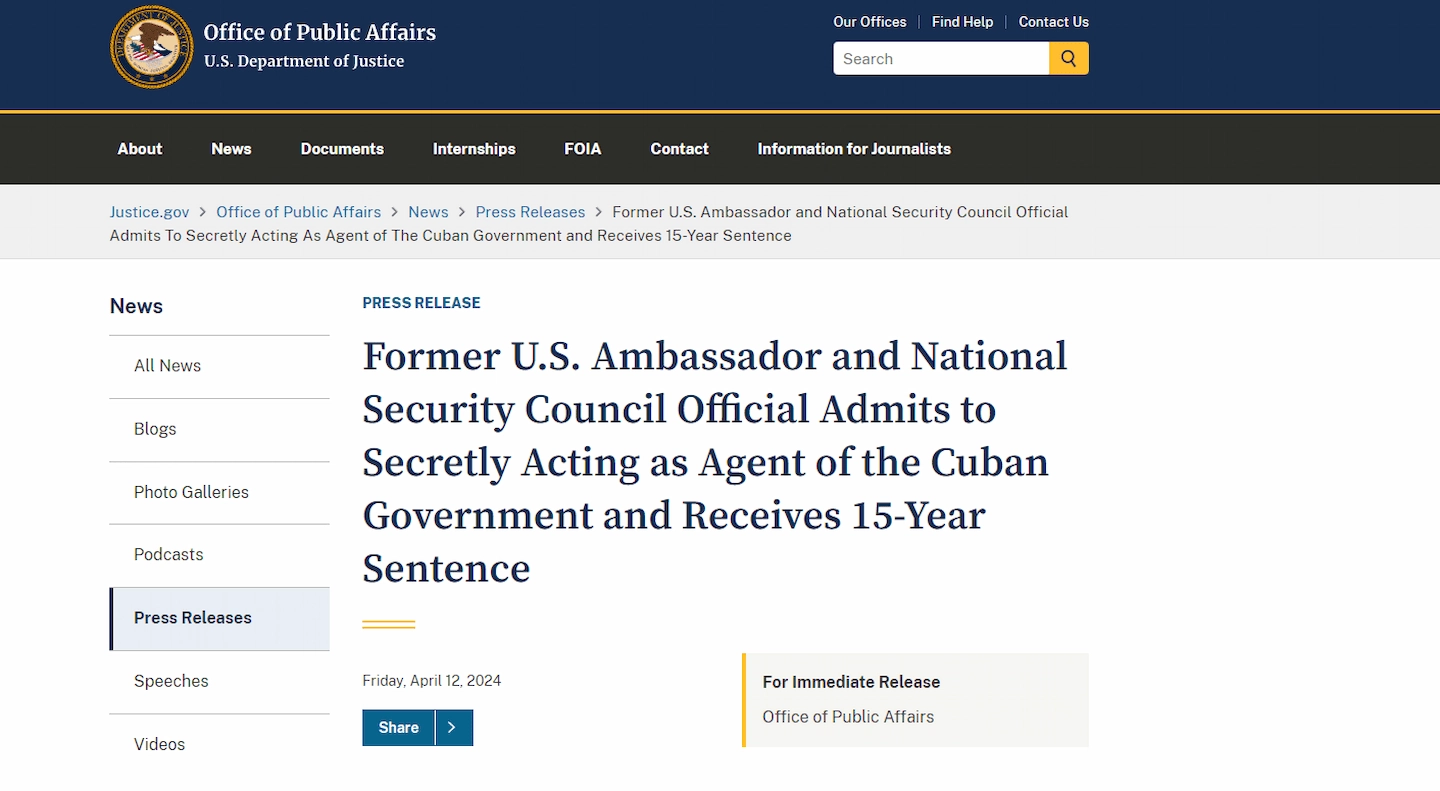Screen dimensions: 1440x791
Task: Open FOIA navigation link
Action: click(583, 149)
